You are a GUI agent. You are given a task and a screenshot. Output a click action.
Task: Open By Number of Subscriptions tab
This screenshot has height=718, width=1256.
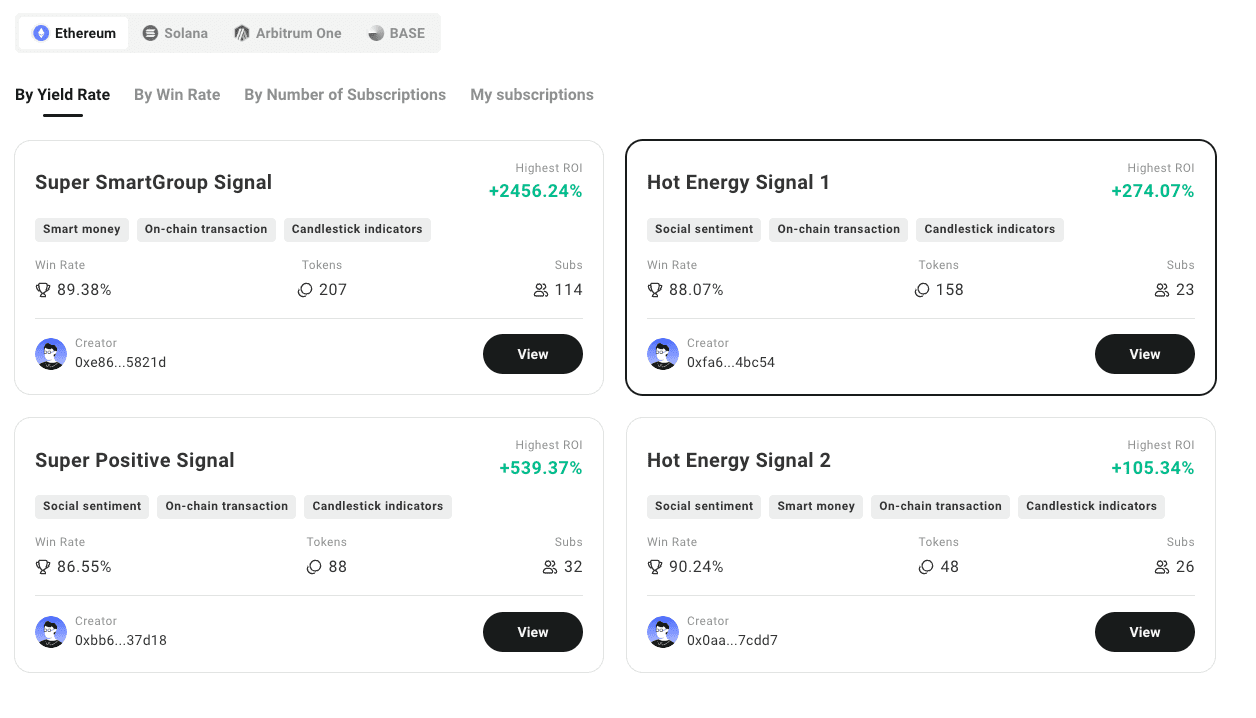click(345, 95)
